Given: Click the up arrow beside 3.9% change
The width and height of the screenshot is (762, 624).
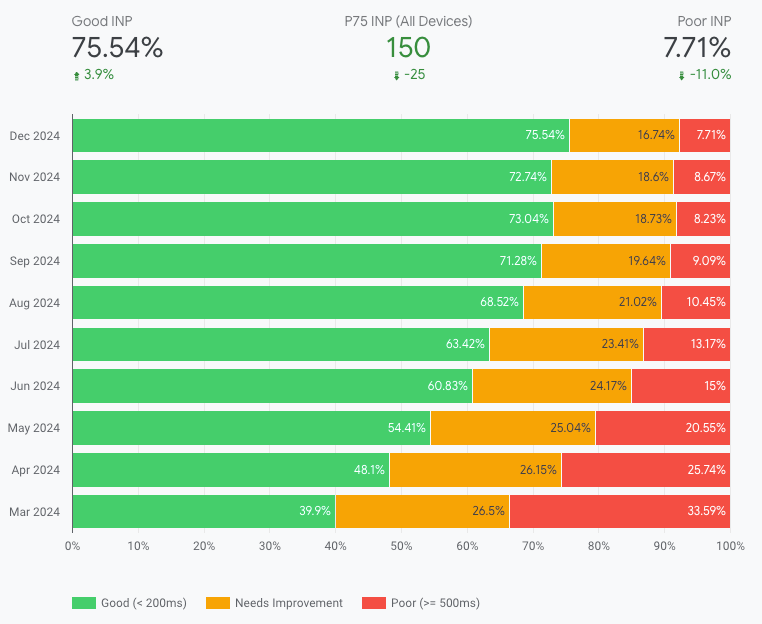Looking at the screenshot, I should coord(76,75).
